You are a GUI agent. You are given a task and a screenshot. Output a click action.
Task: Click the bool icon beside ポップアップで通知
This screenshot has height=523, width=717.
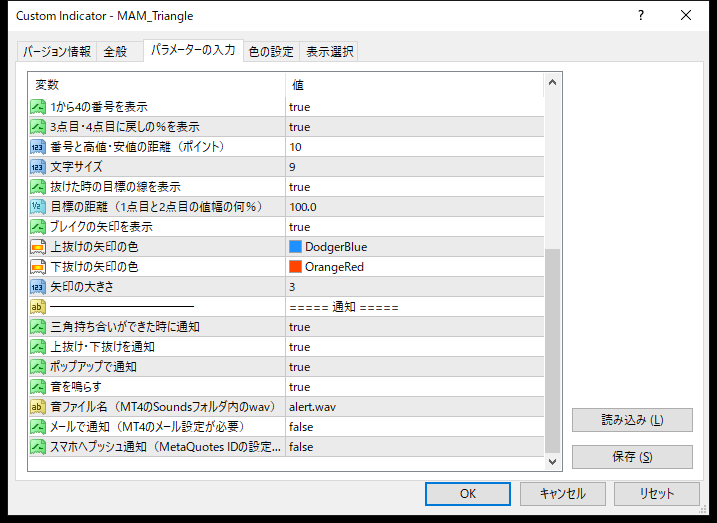[38, 367]
